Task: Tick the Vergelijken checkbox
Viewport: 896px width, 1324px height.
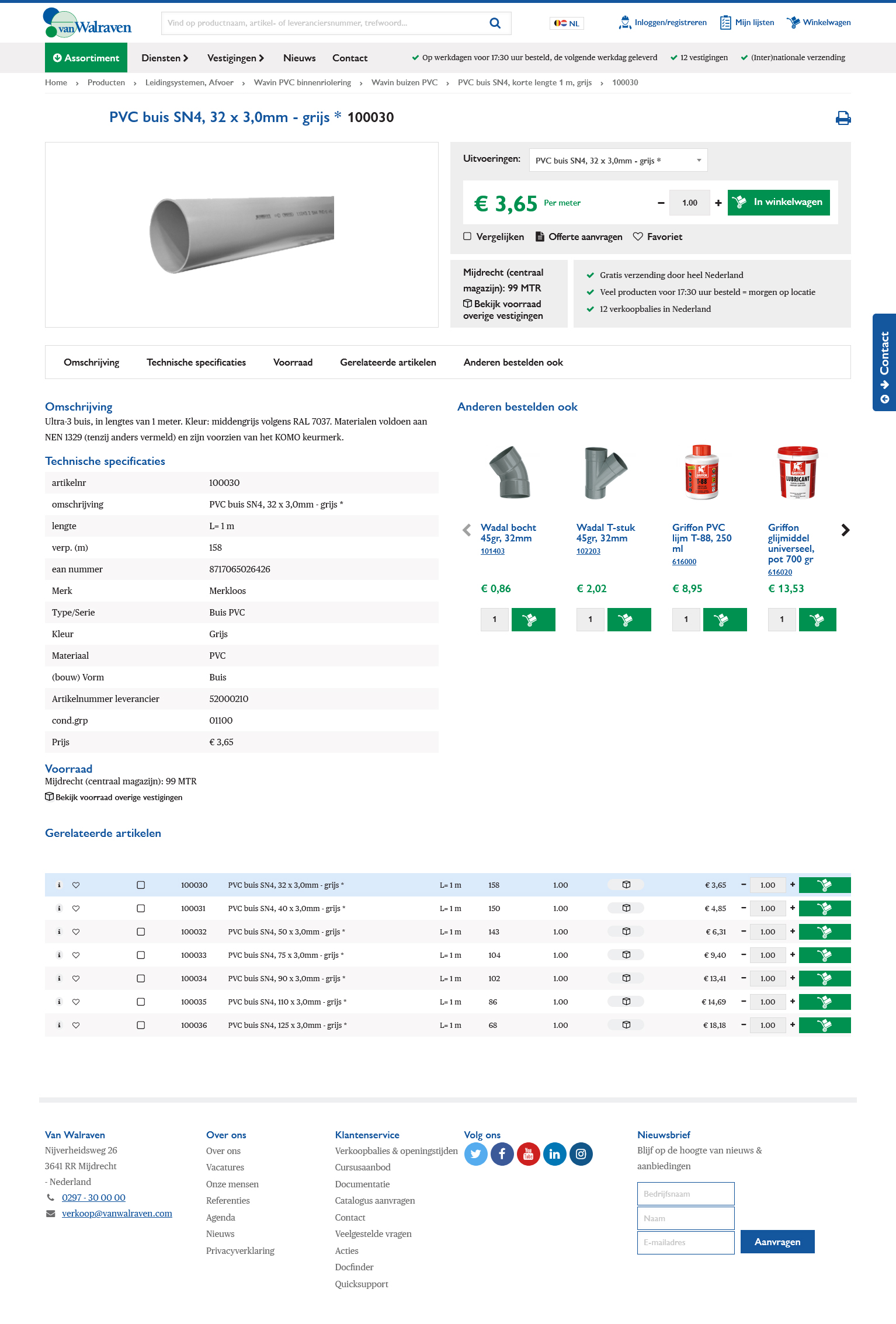Action: (467, 237)
